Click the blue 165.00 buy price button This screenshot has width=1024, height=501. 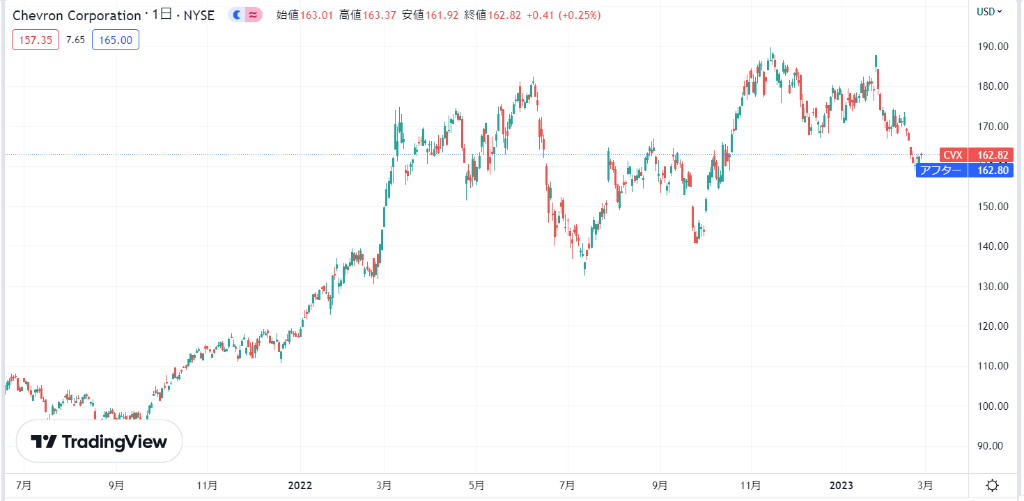[x=115, y=39]
